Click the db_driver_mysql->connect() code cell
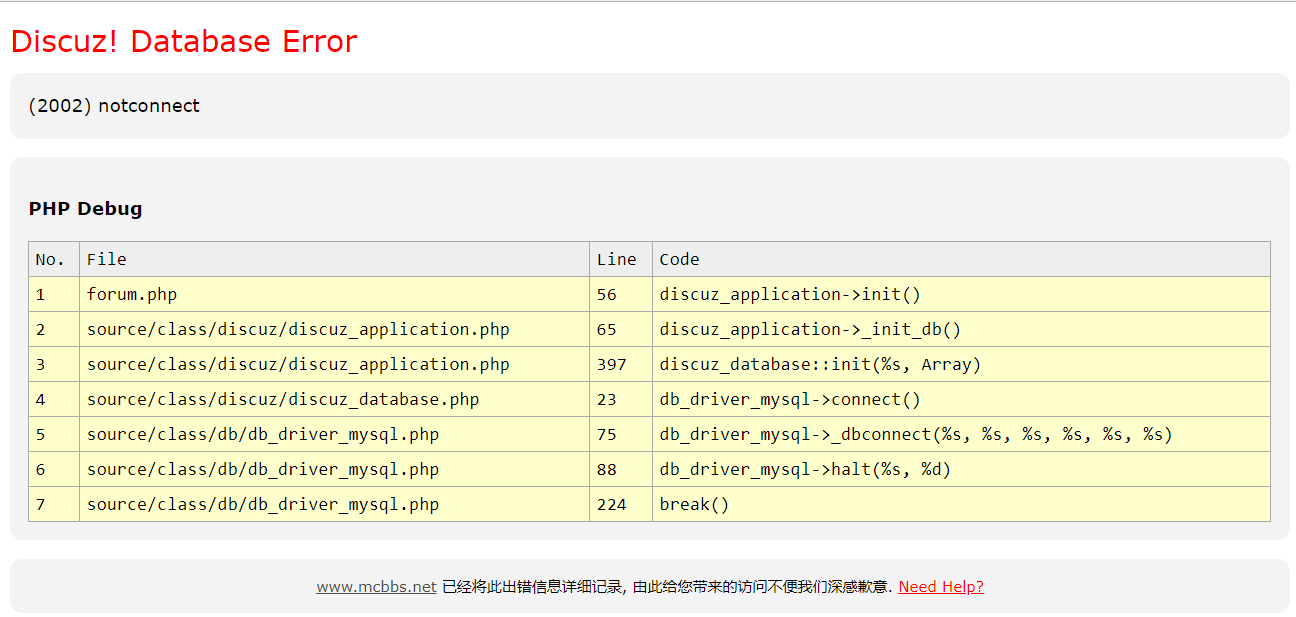1296x617 pixels. (x=789, y=400)
